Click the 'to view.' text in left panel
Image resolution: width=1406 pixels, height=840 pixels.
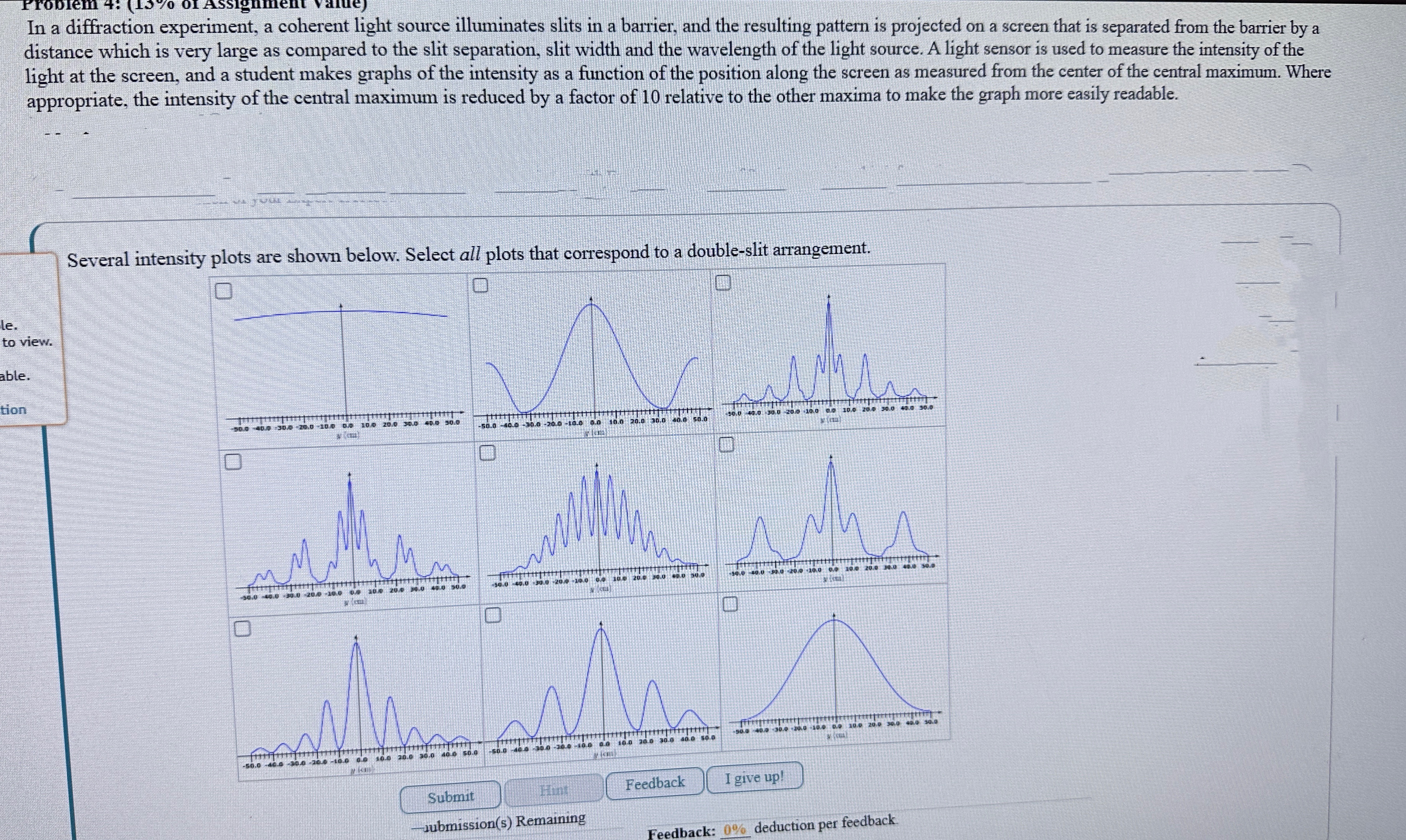(x=27, y=342)
